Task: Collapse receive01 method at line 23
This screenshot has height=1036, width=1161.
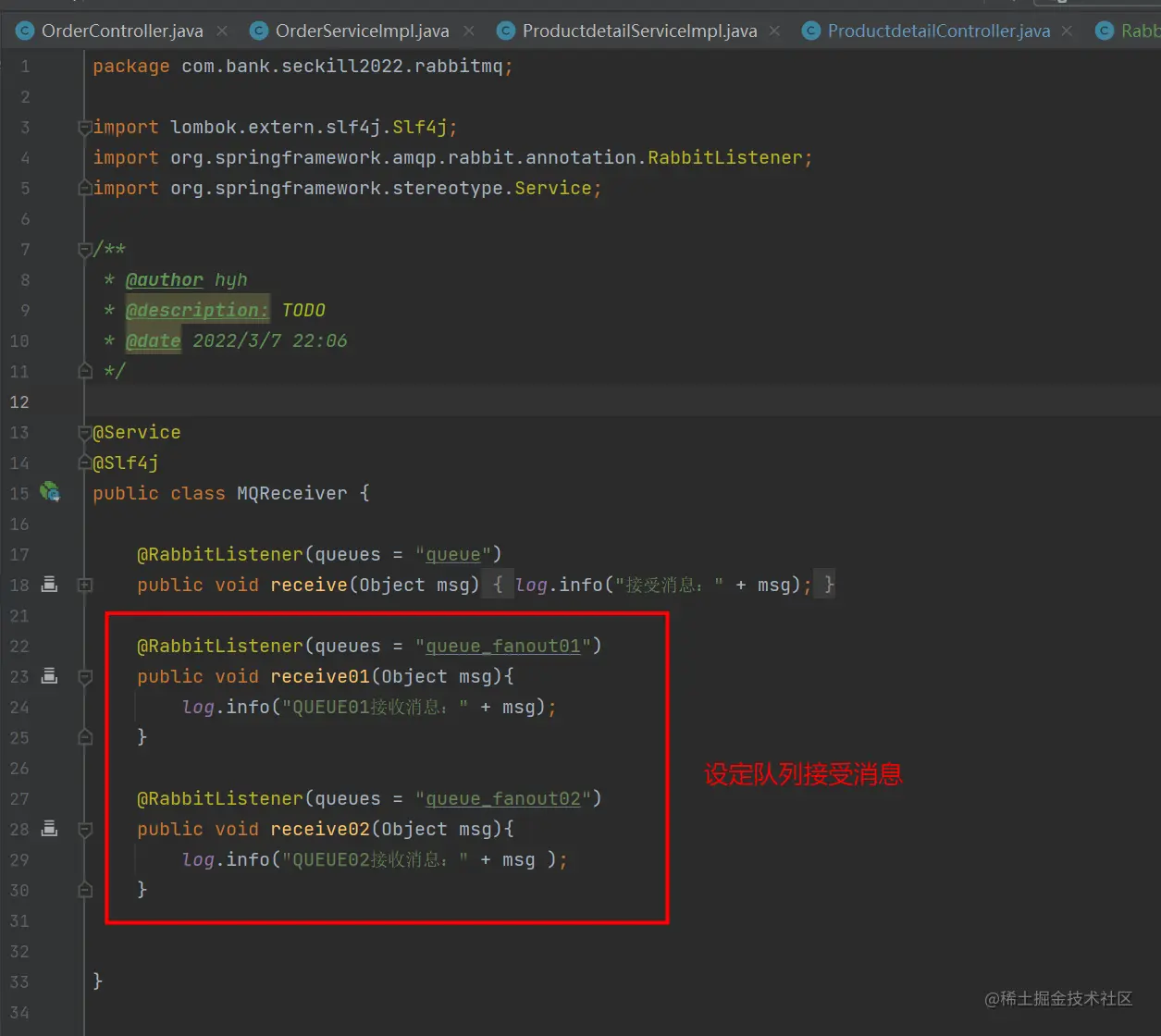Action: [x=85, y=676]
